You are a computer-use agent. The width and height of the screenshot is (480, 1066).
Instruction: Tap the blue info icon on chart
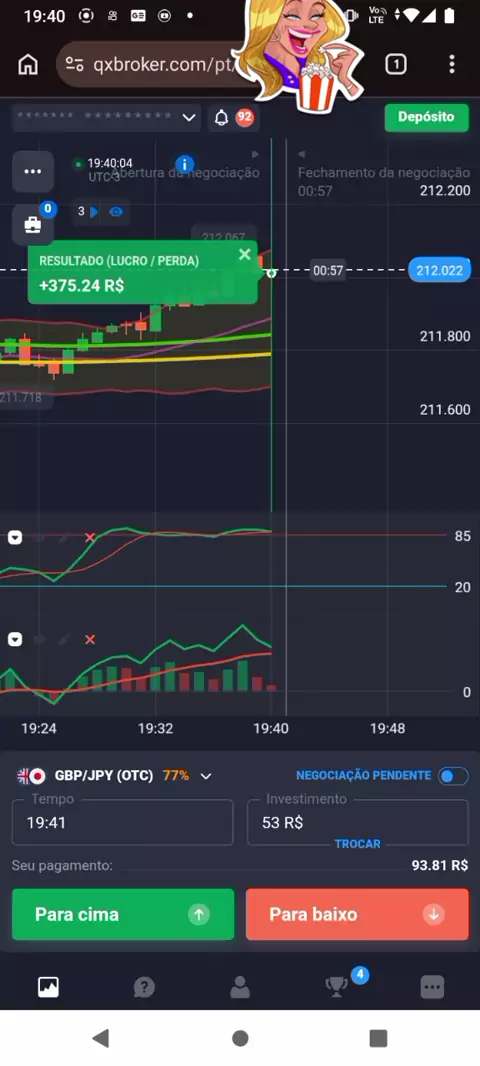(x=184, y=164)
